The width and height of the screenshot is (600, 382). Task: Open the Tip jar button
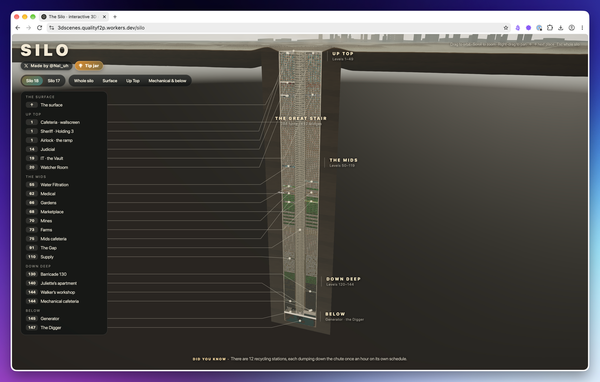tap(89, 66)
